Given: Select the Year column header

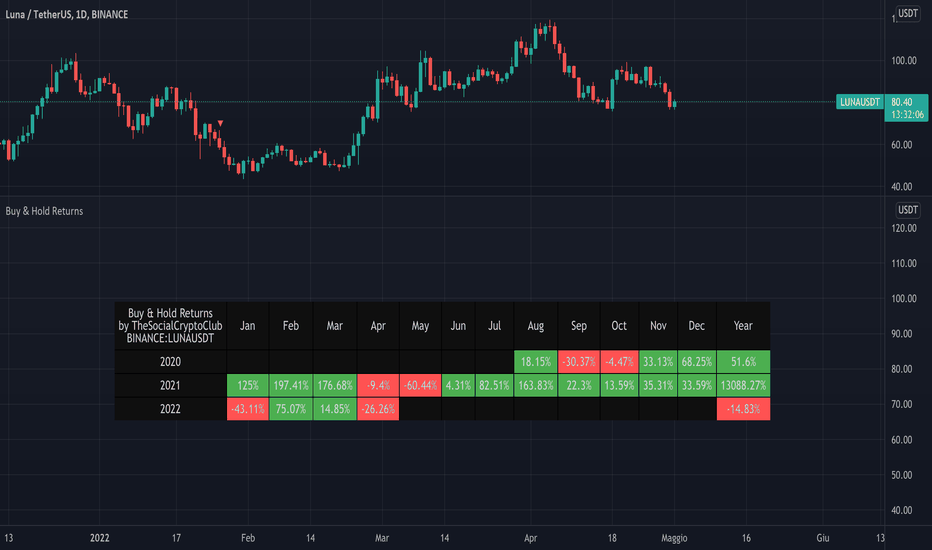Looking at the screenshot, I should point(743,326).
